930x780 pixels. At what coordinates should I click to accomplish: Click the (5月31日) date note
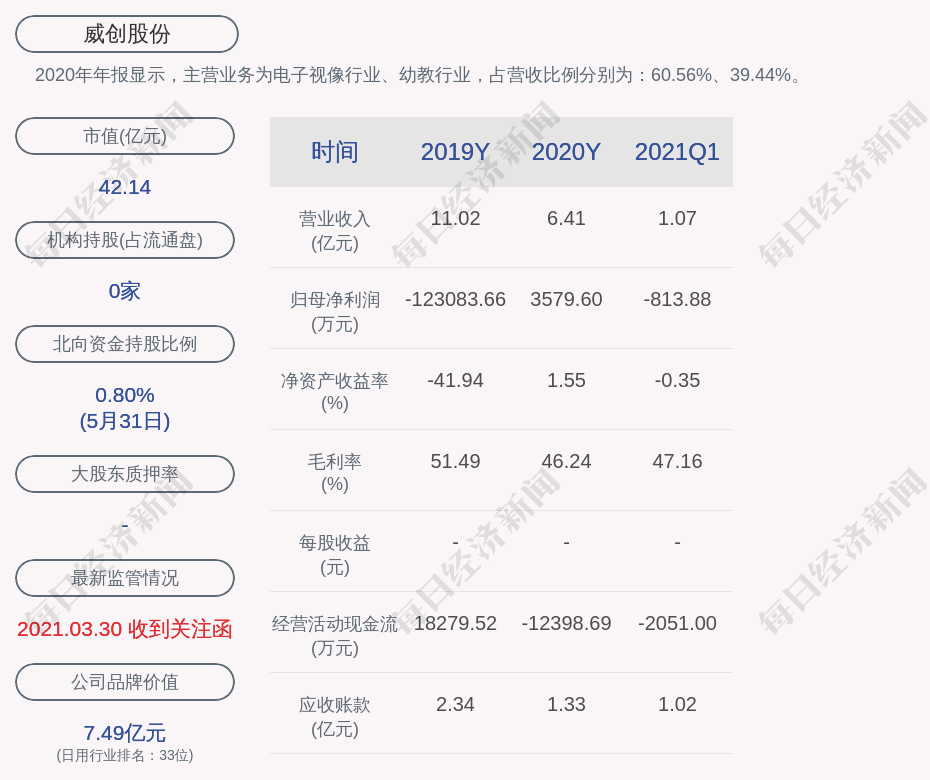coord(125,421)
